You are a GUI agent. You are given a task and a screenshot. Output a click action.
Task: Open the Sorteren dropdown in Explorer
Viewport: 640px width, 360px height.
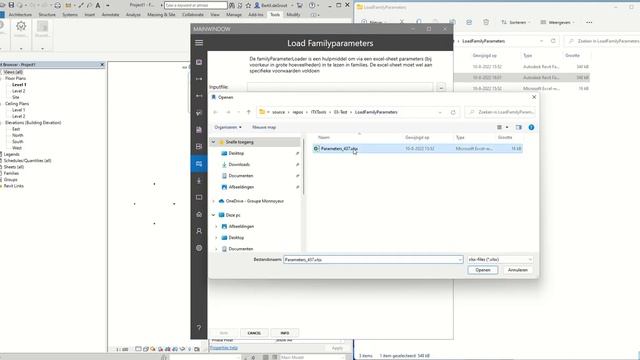click(x=517, y=22)
